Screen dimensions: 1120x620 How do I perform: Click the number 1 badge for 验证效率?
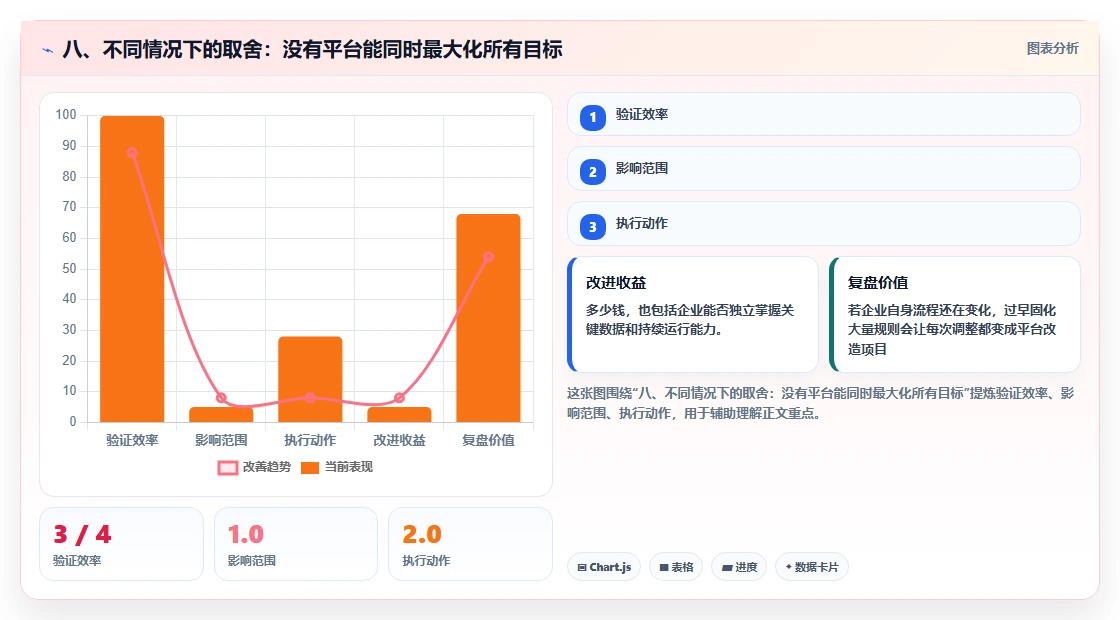(592, 118)
